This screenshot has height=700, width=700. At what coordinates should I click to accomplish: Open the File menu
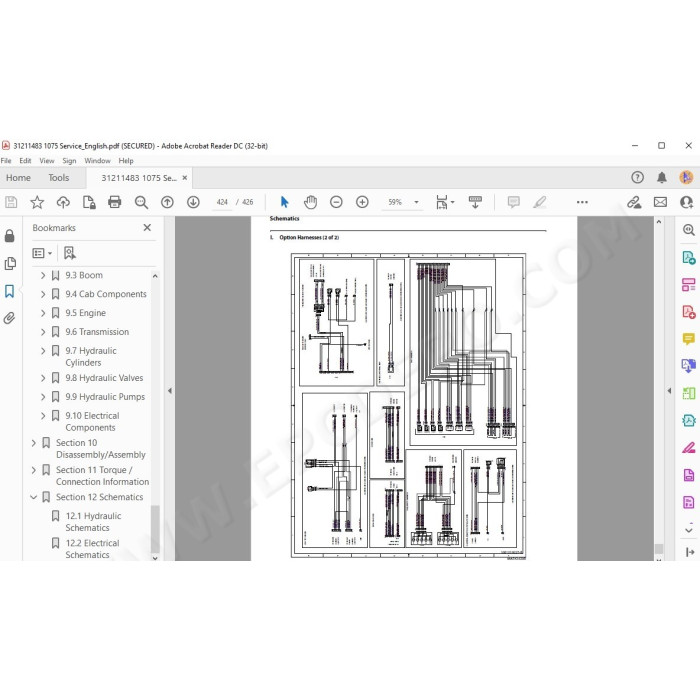[x=6, y=161]
